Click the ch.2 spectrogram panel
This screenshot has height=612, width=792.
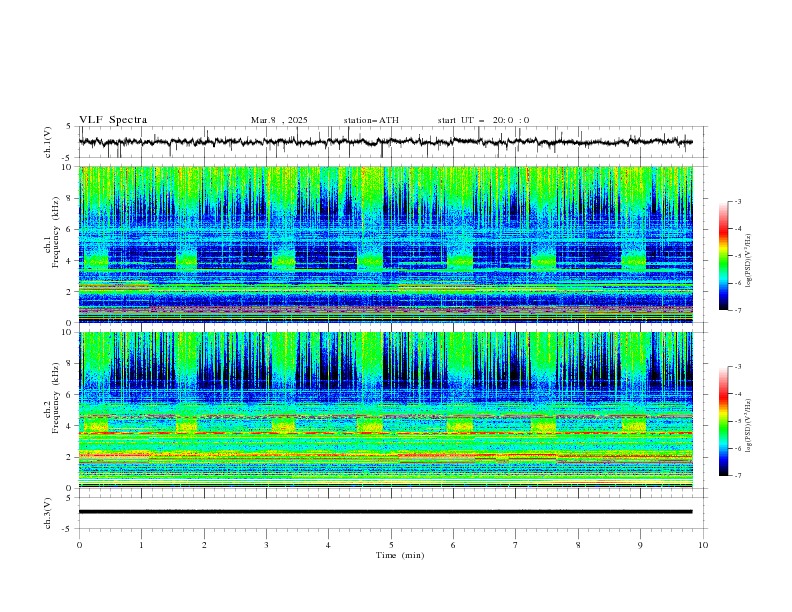tap(385, 410)
